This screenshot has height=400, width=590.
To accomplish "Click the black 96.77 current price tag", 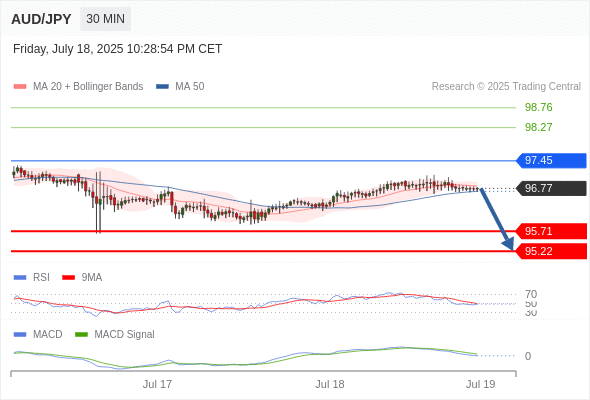I will click(551, 188).
